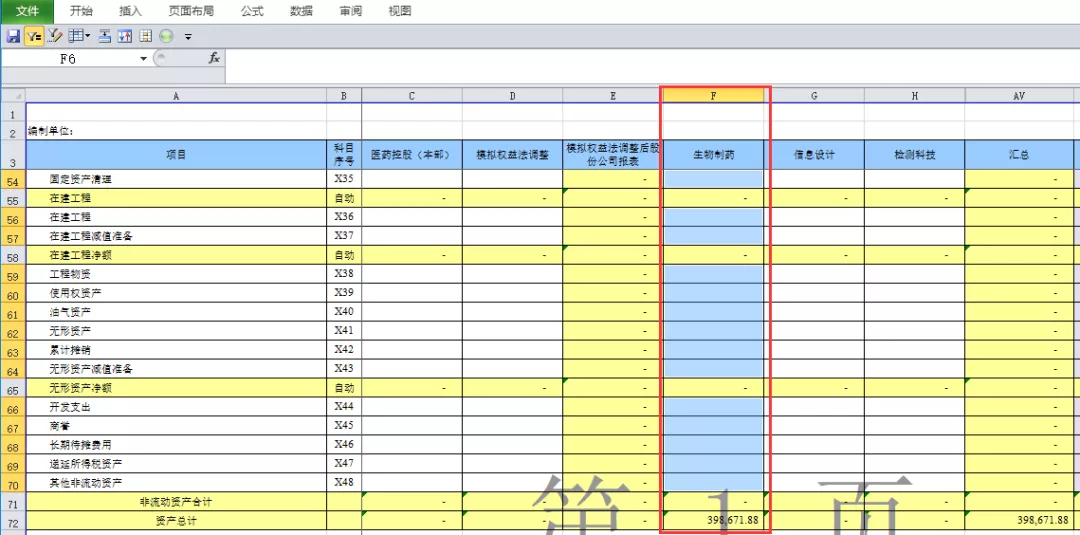The height and width of the screenshot is (535, 1080).
Task: Click the blue and red arrows sort icon
Action: [x=125, y=36]
